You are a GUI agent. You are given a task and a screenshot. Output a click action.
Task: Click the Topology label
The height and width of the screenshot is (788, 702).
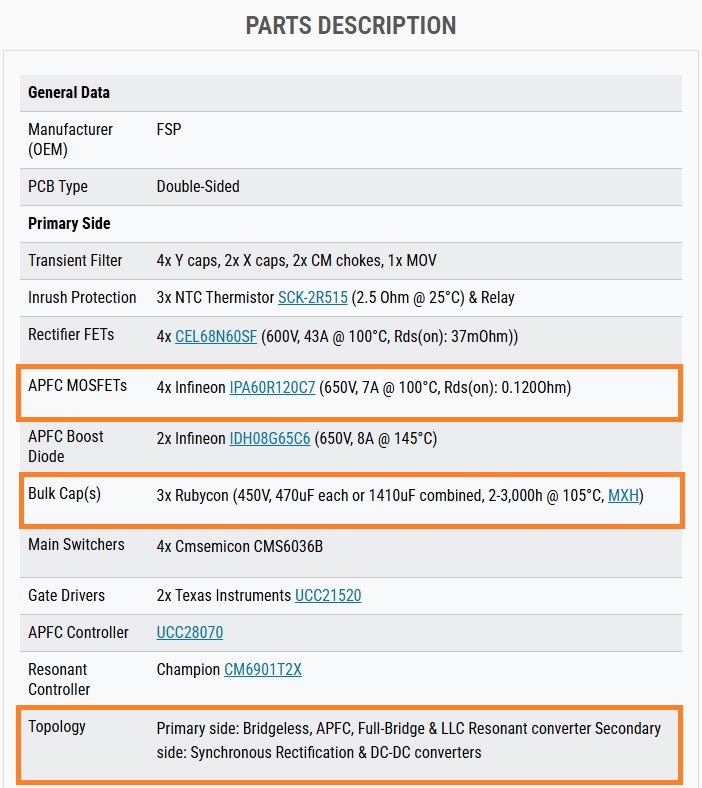[57, 727]
